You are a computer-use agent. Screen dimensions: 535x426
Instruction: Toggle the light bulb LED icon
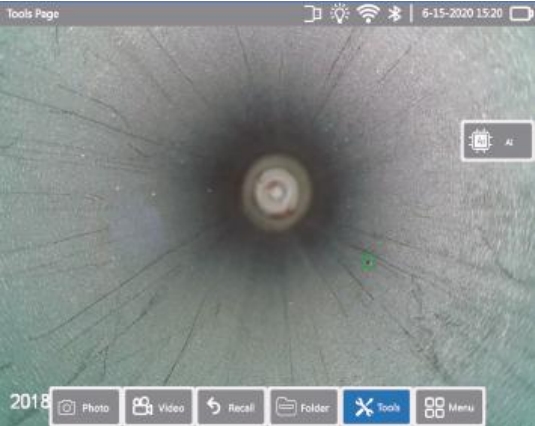339,14
